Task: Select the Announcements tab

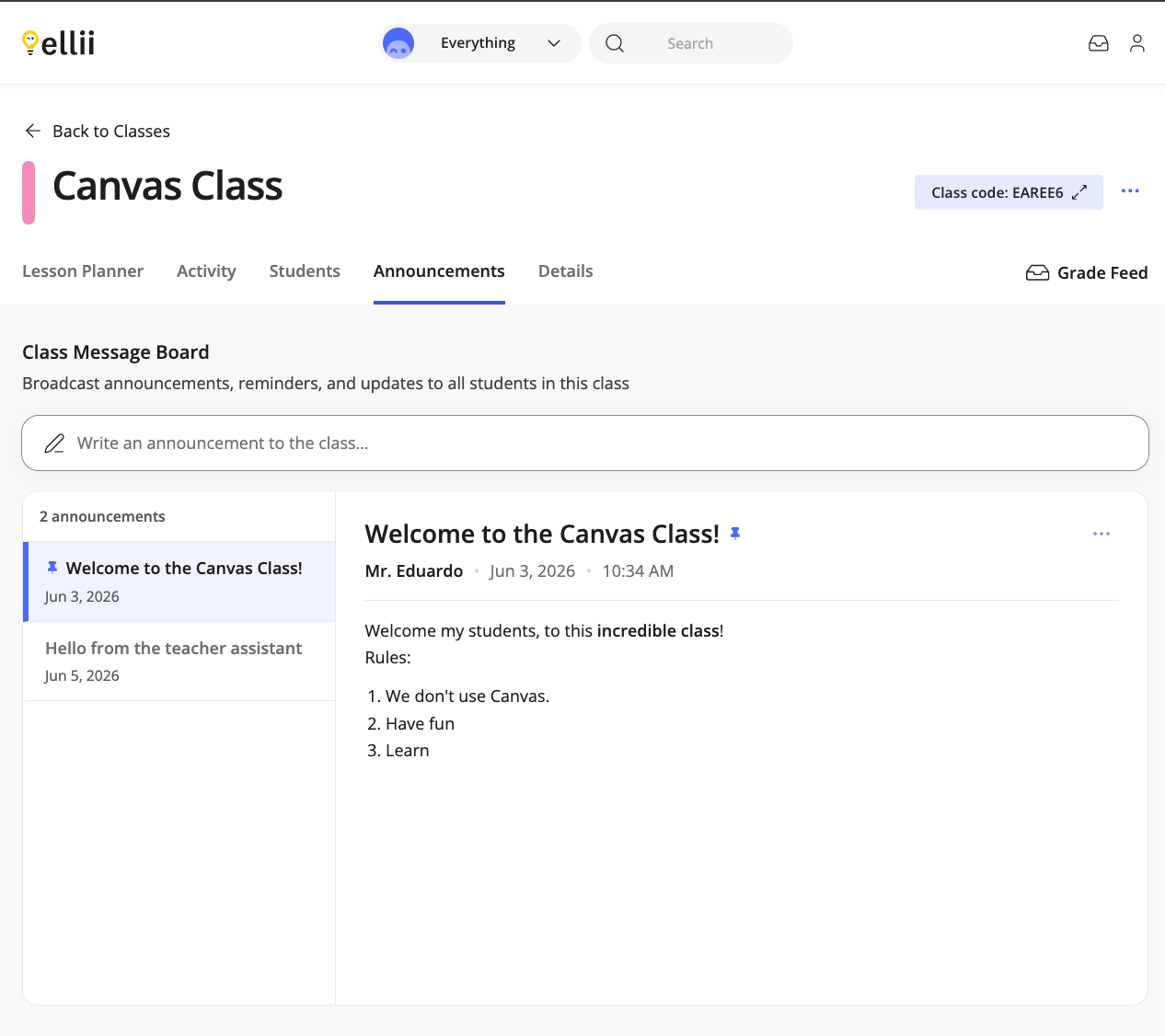Action: tap(439, 271)
